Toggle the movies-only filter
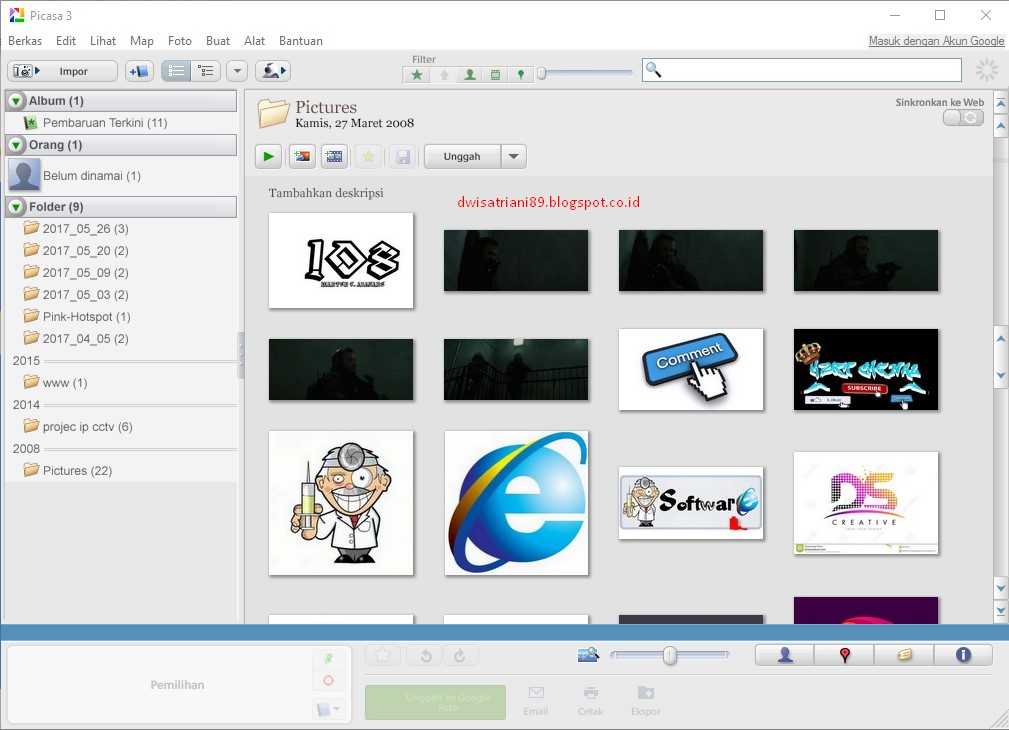 pos(495,75)
